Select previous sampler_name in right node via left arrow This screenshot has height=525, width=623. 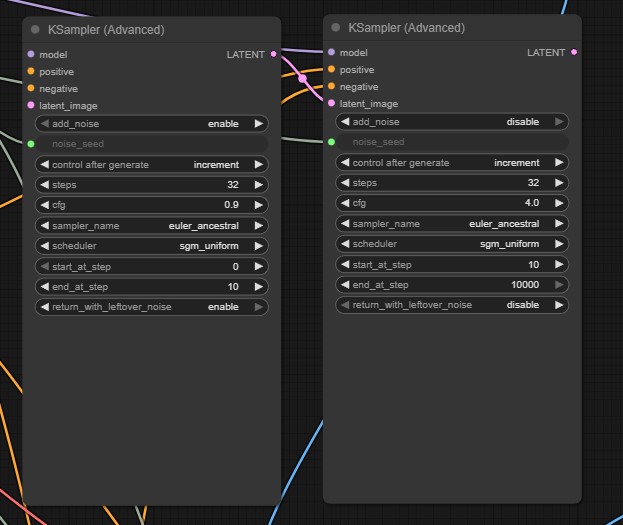point(345,224)
